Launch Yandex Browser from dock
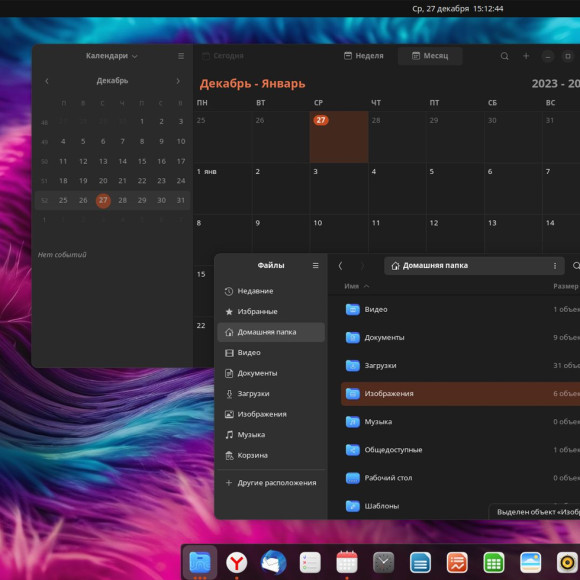 click(x=236, y=562)
